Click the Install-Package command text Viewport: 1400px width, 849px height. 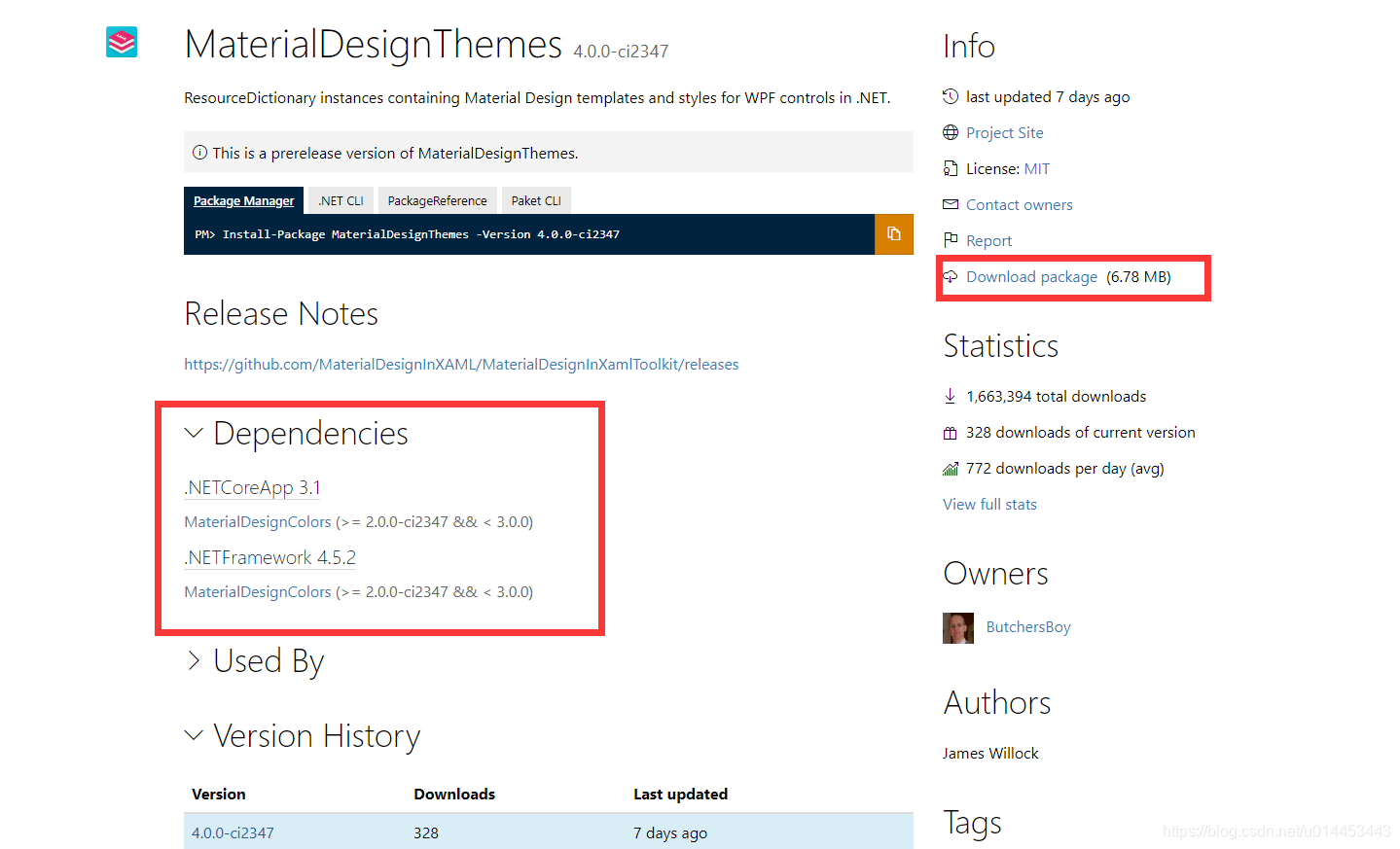[x=420, y=234]
